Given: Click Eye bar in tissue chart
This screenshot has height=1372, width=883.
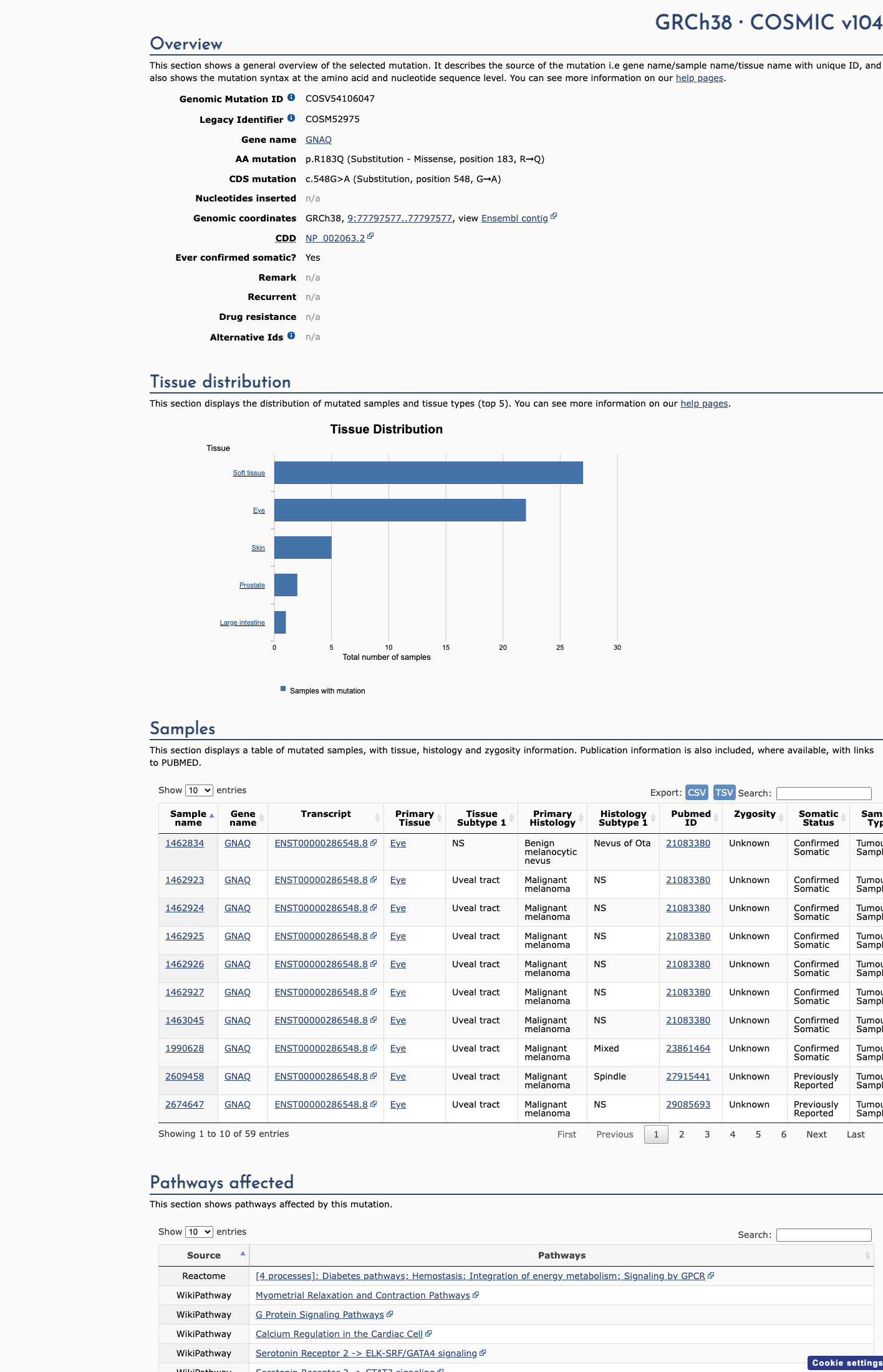Looking at the screenshot, I should pyautogui.click(x=400, y=510).
